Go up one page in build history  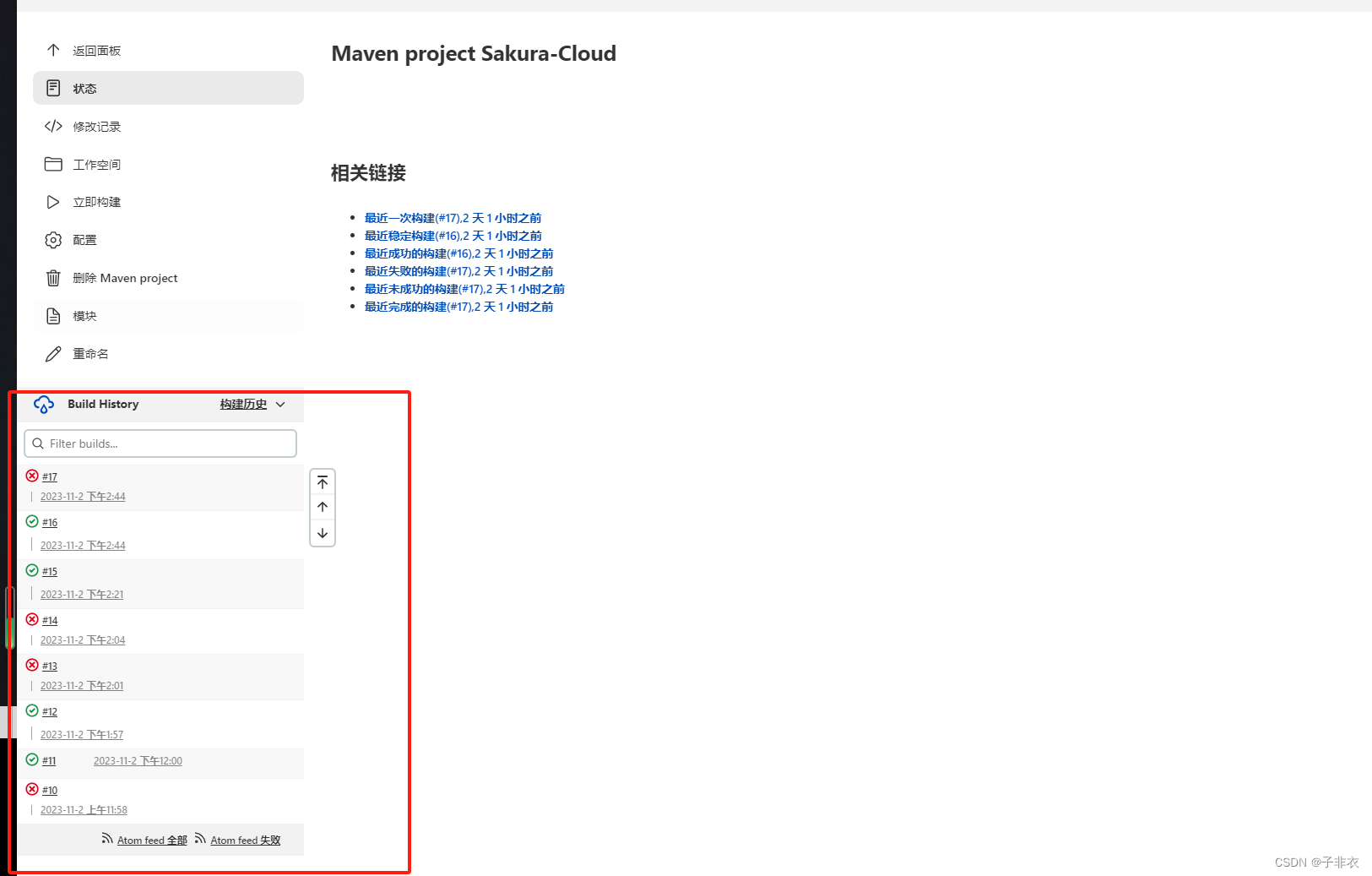pyautogui.click(x=323, y=507)
